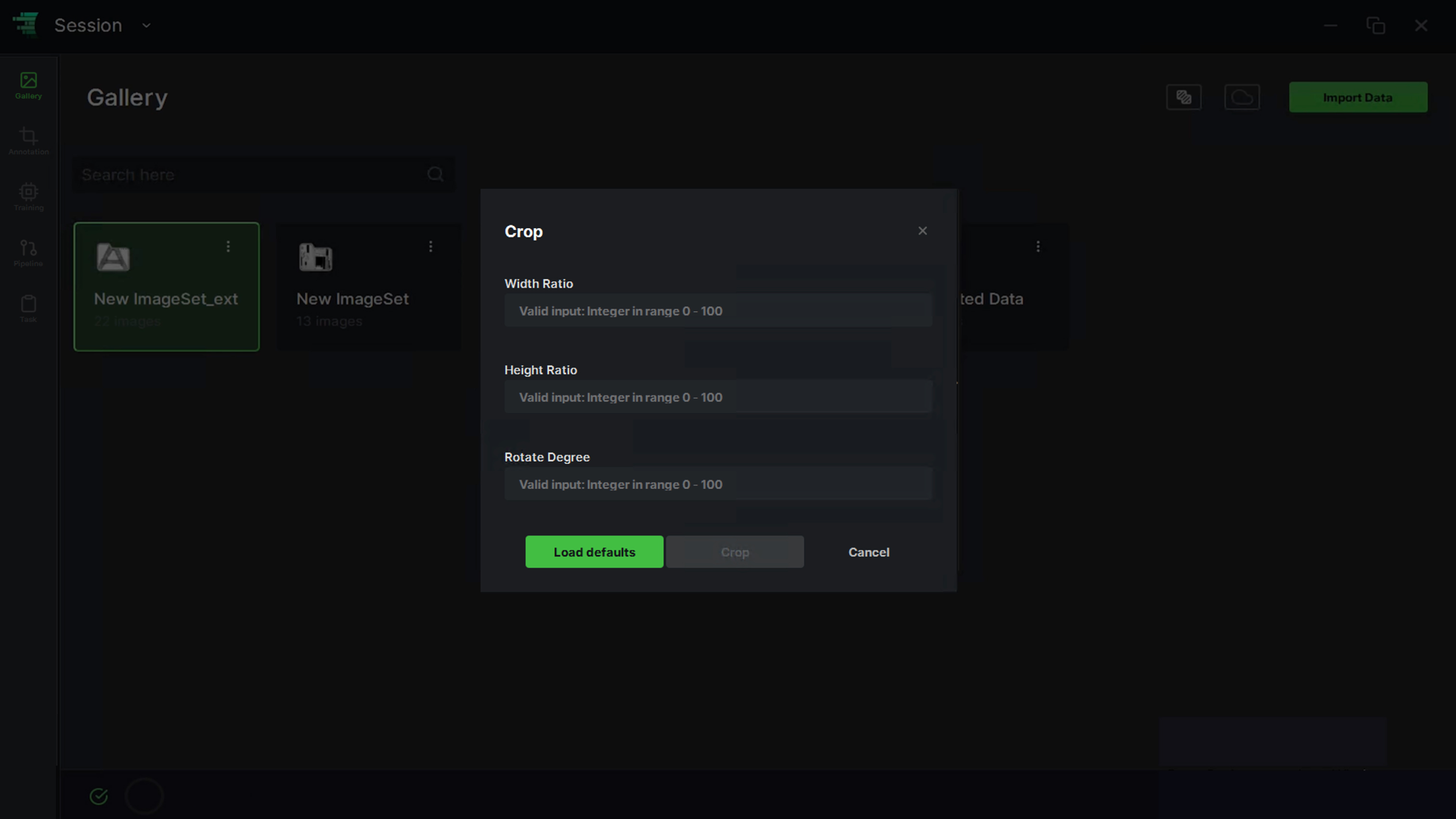Image resolution: width=1456 pixels, height=819 pixels.
Task: Click the Crop dialog title
Action: [523, 231]
